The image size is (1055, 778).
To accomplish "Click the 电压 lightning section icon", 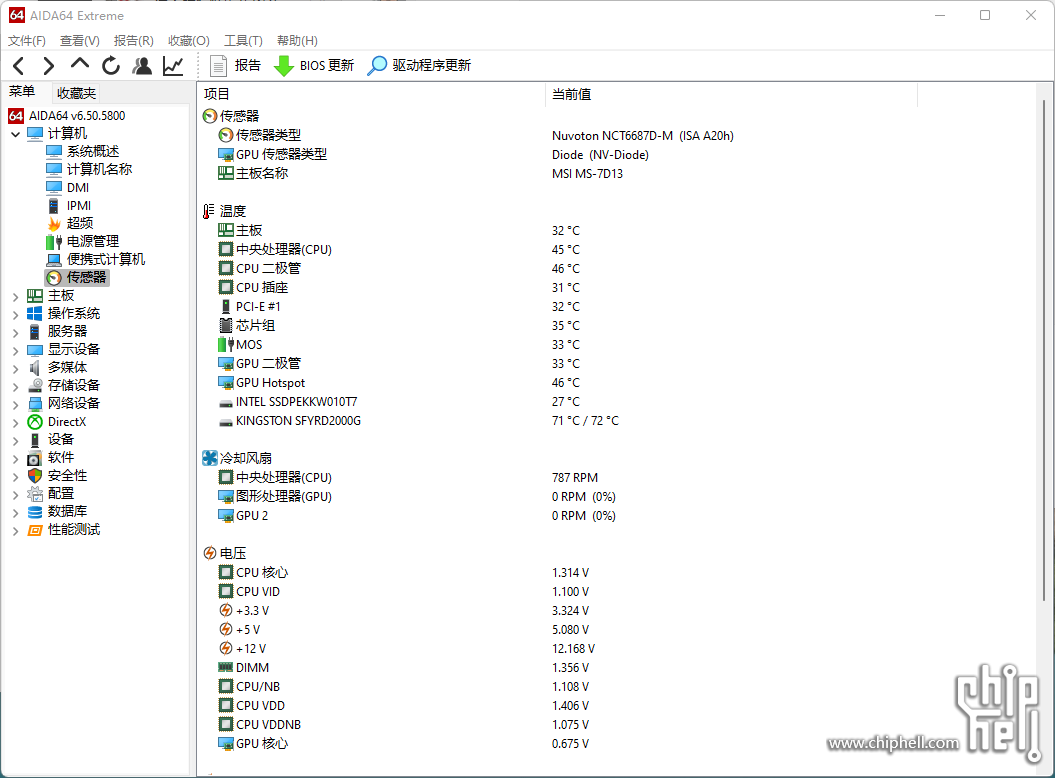I will [x=210, y=553].
